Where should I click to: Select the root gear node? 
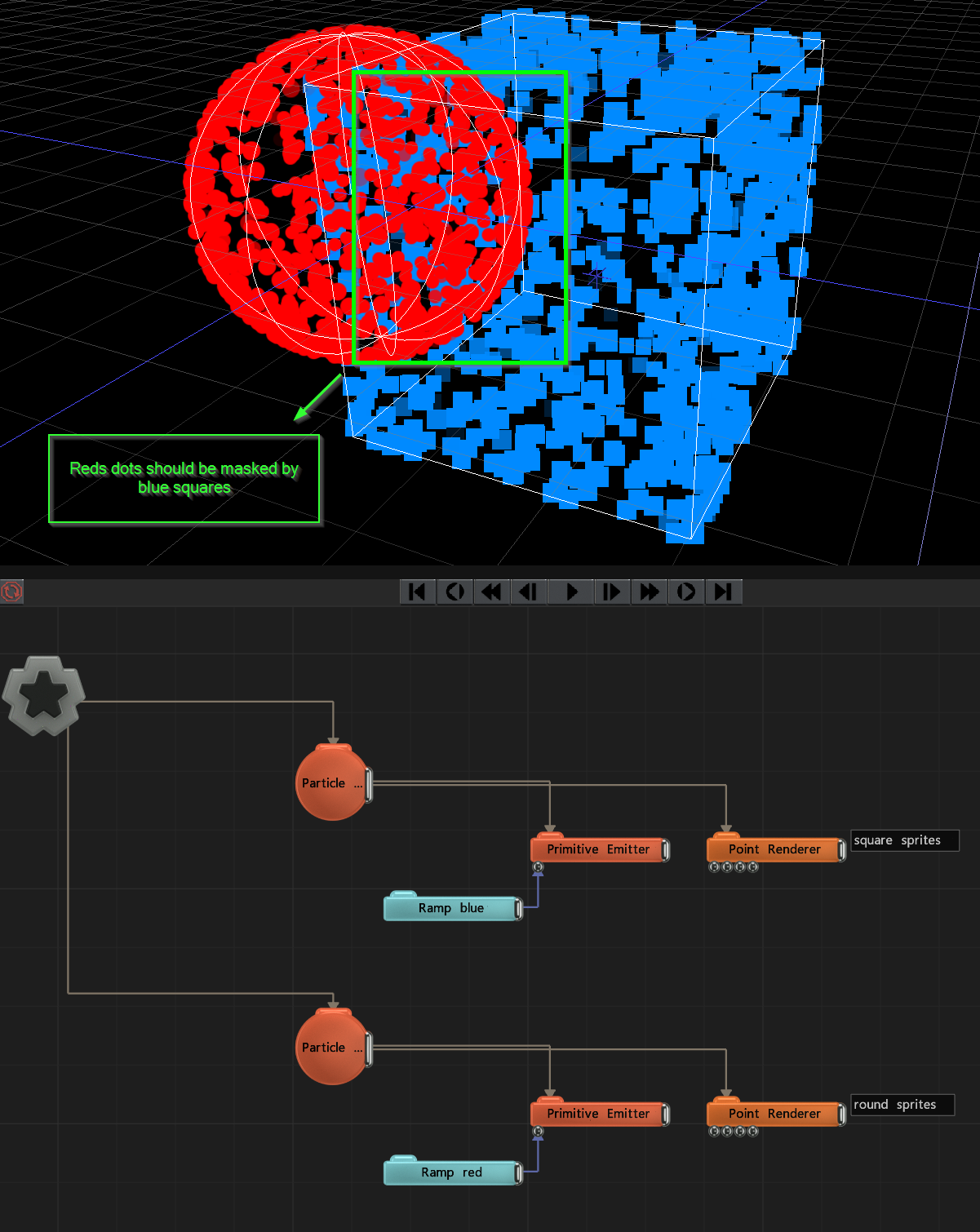pos(43,695)
